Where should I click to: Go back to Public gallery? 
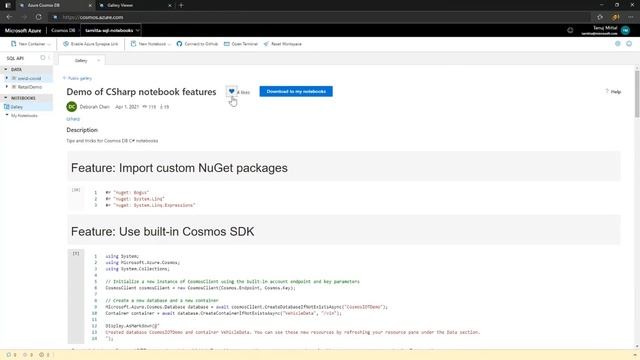pos(78,78)
